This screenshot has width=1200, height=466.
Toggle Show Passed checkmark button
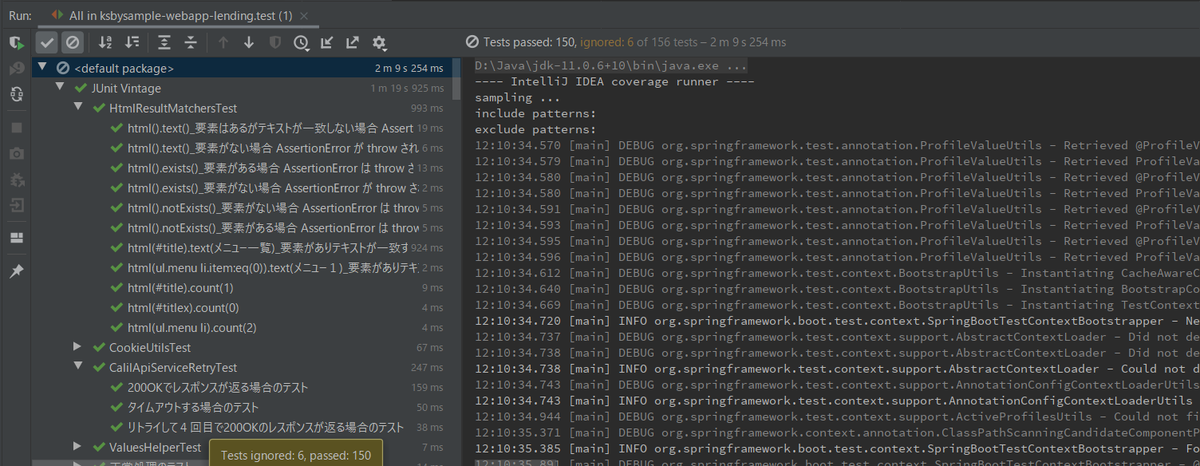coord(47,42)
